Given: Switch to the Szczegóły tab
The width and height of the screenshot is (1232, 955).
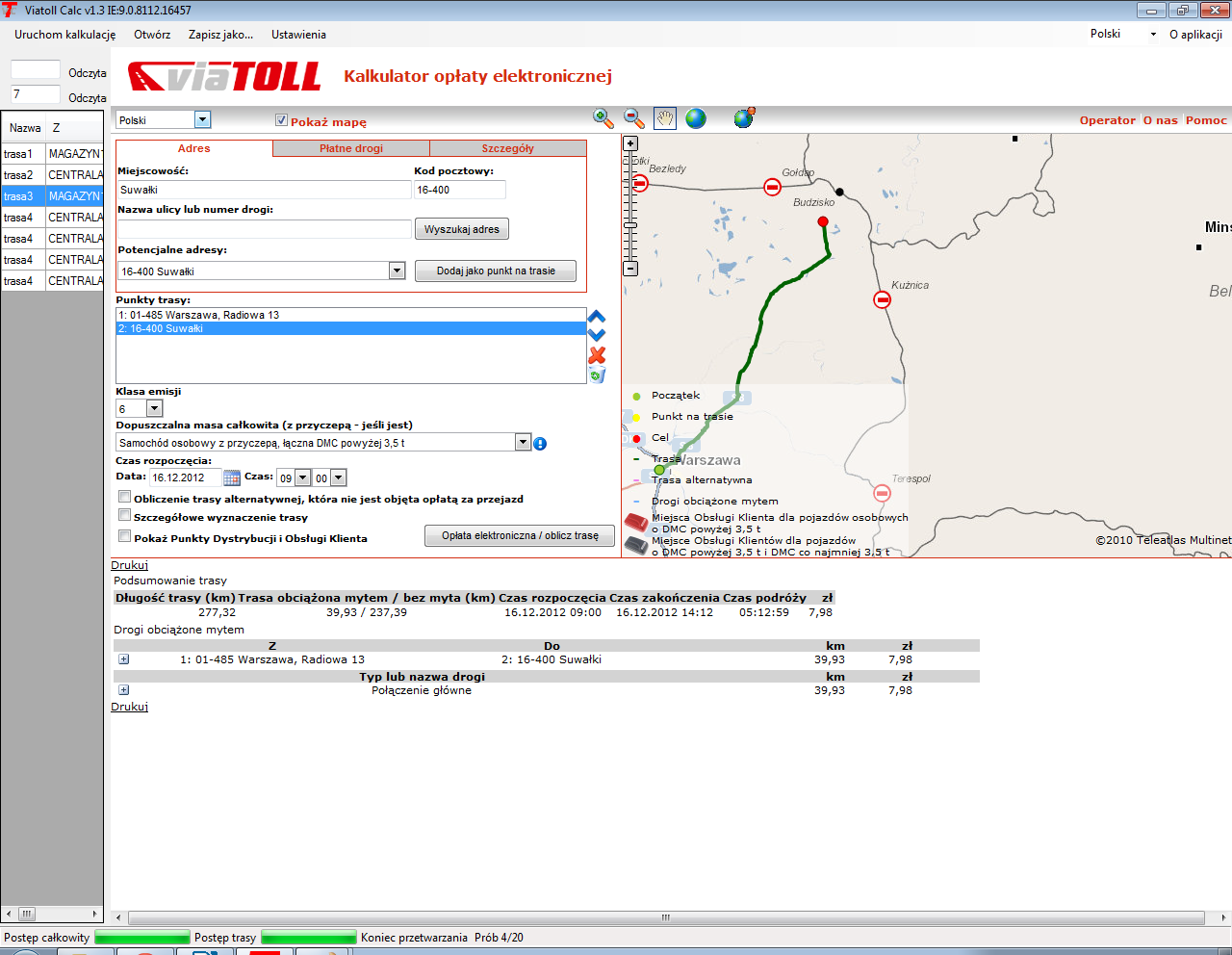Looking at the screenshot, I should (508, 148).
